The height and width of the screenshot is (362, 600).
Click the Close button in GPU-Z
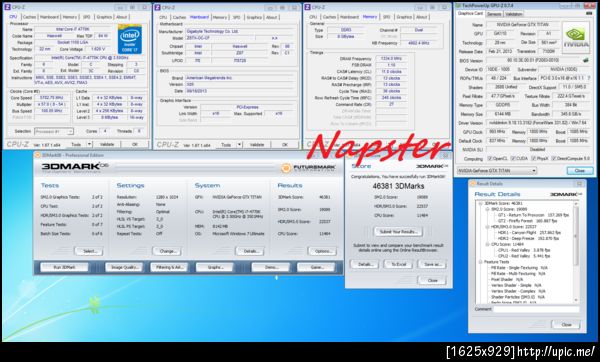[x=580, y=171]
